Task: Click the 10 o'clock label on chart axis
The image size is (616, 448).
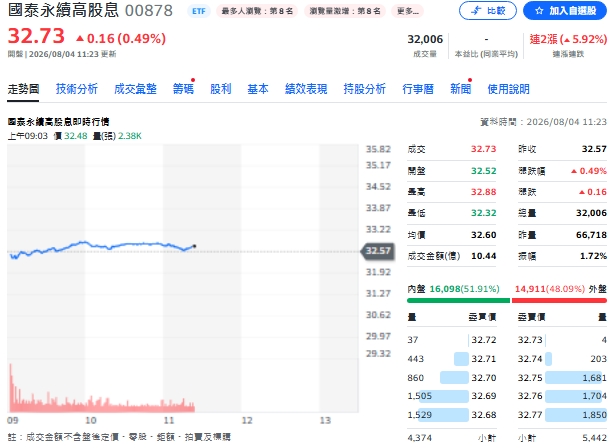Action: (x=91, y=421)
